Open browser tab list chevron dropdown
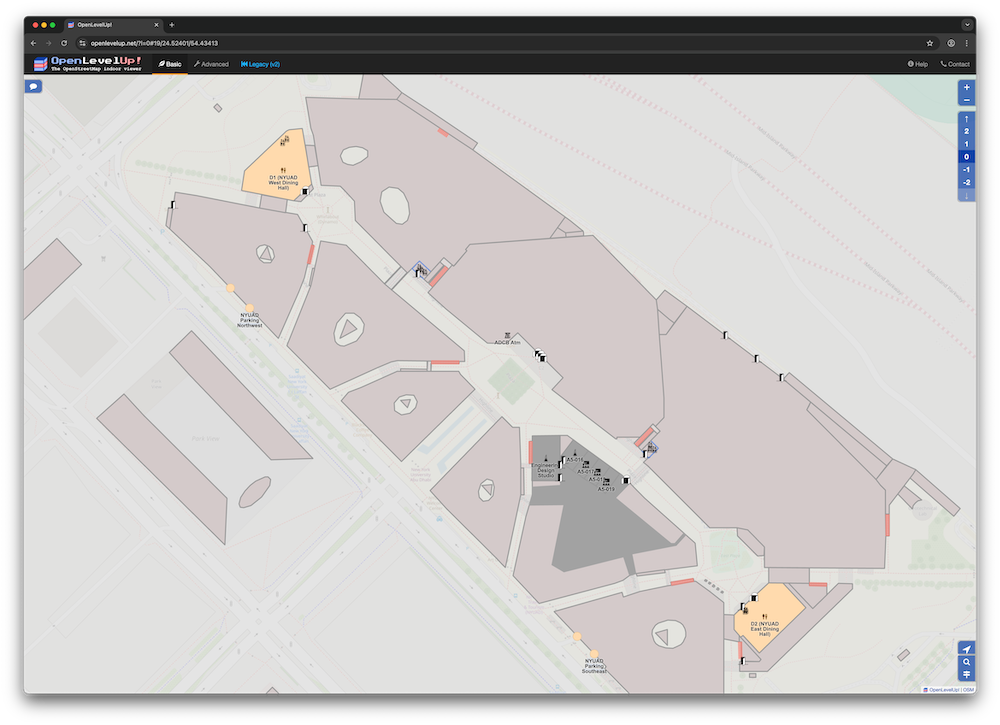The width and height of the screenshot is (1000, 725). pos(967,24)
